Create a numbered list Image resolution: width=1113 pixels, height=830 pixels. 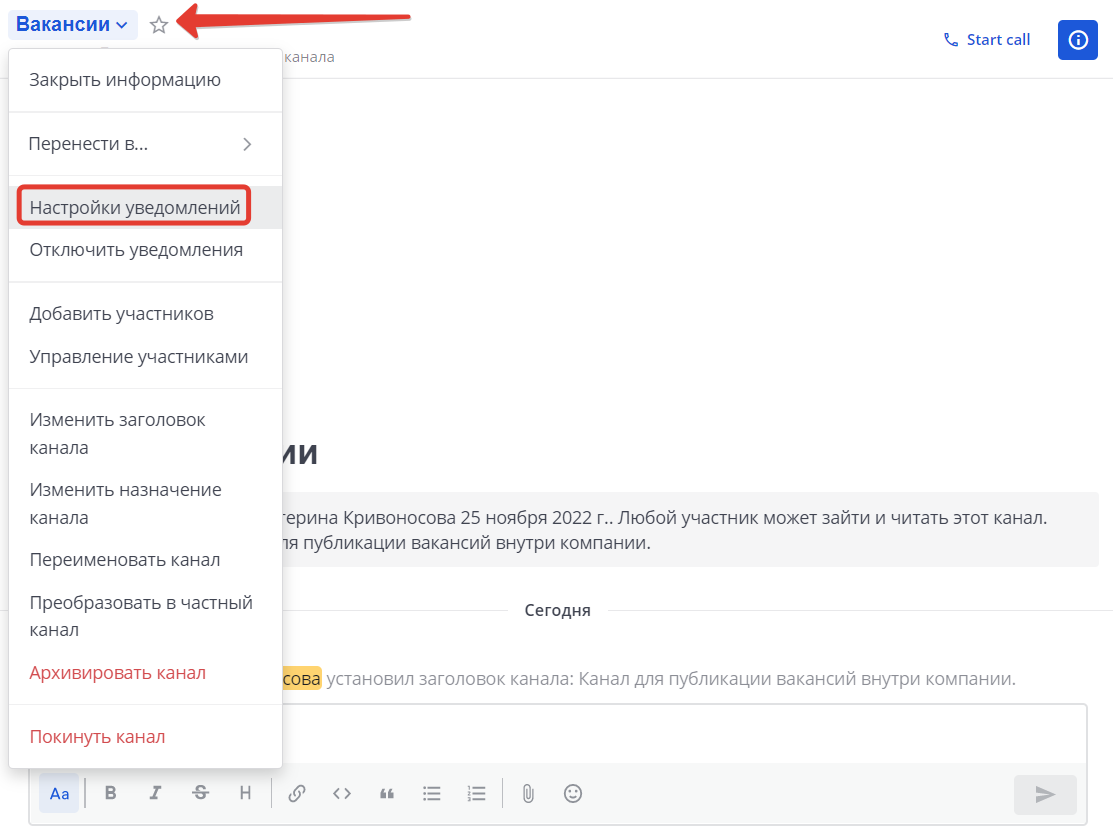(476, 793)
